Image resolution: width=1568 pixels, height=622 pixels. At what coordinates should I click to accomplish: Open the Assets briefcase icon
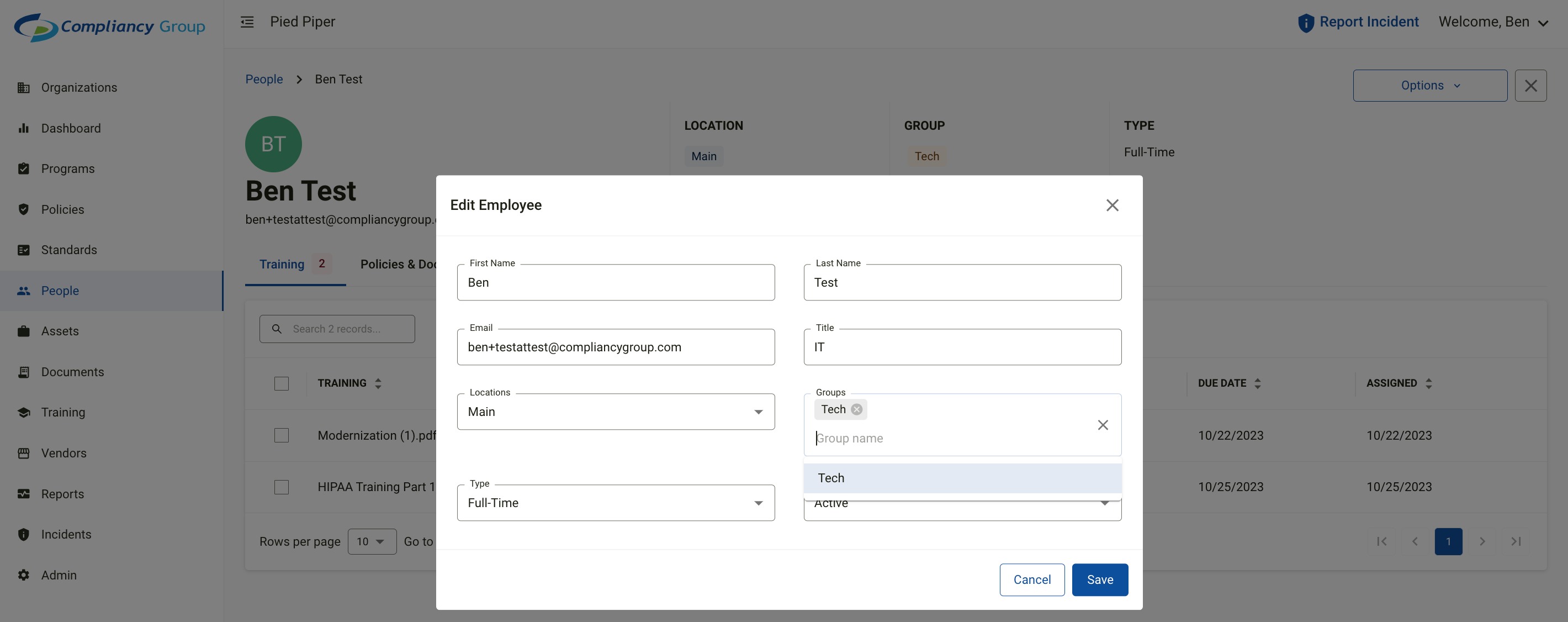24,331
